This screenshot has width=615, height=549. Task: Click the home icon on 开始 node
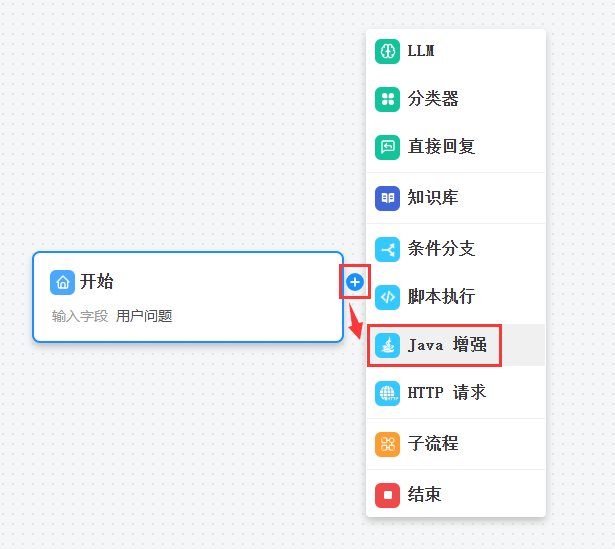[62, 282]
